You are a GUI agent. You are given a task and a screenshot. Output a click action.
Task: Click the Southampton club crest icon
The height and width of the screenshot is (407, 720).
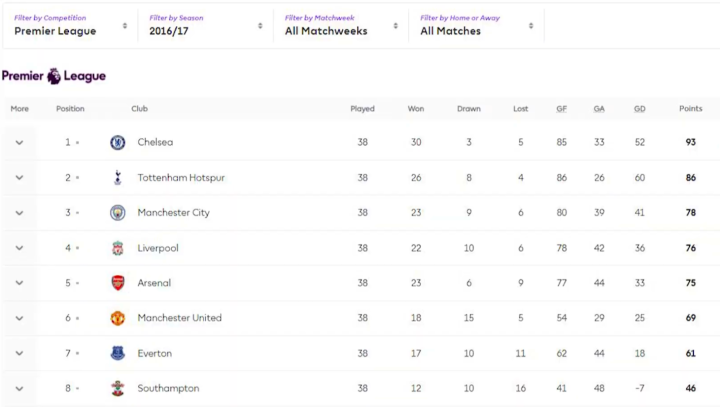pyautogui.click(x=118, y=388)
